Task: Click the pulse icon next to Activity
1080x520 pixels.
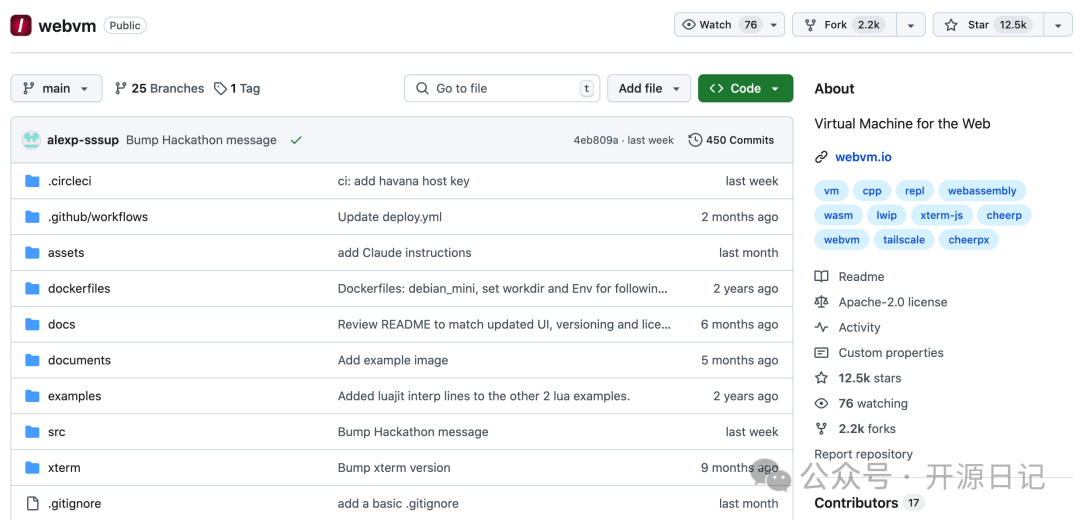Action: coord(821,327)
